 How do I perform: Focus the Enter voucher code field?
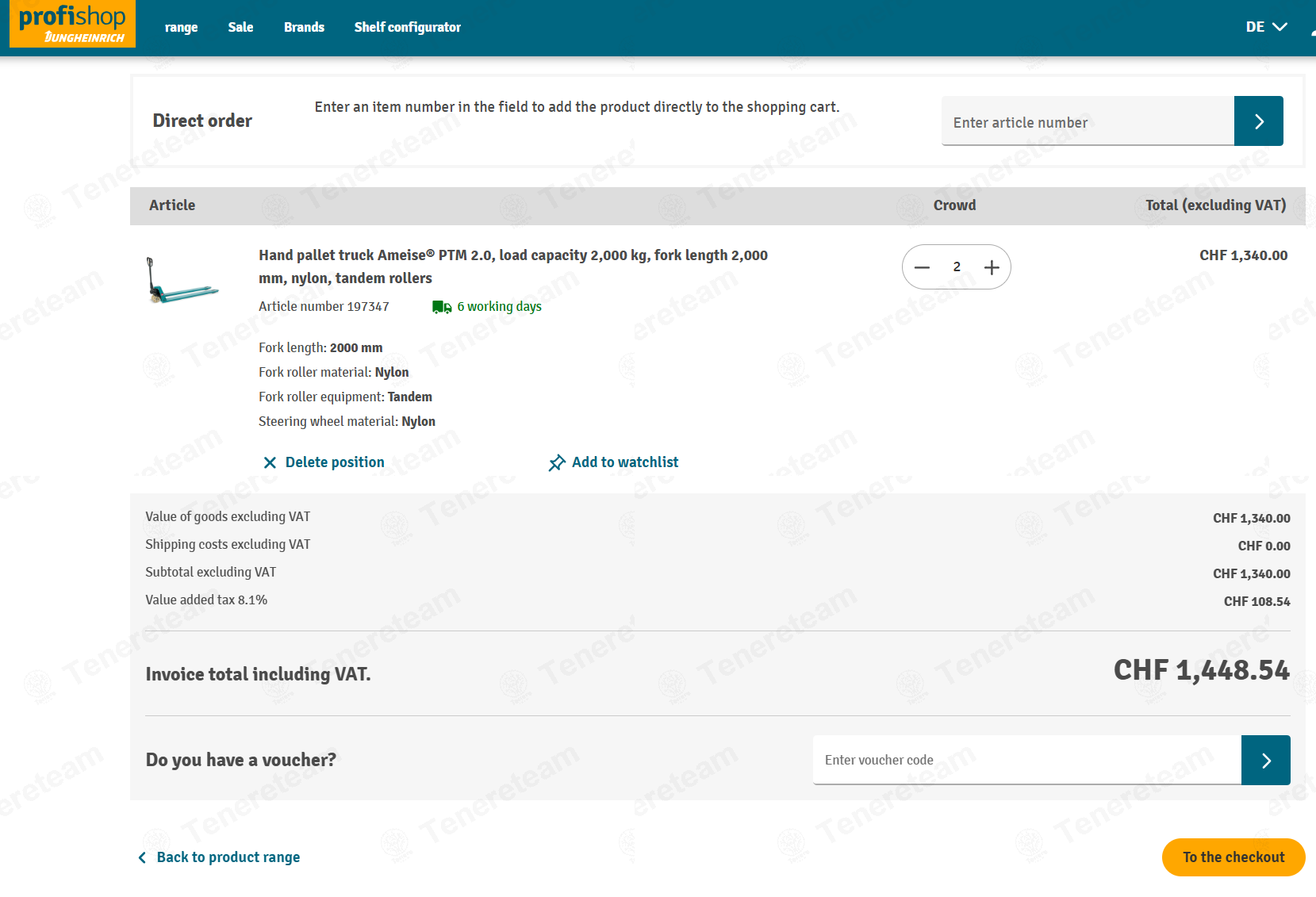1027,760
